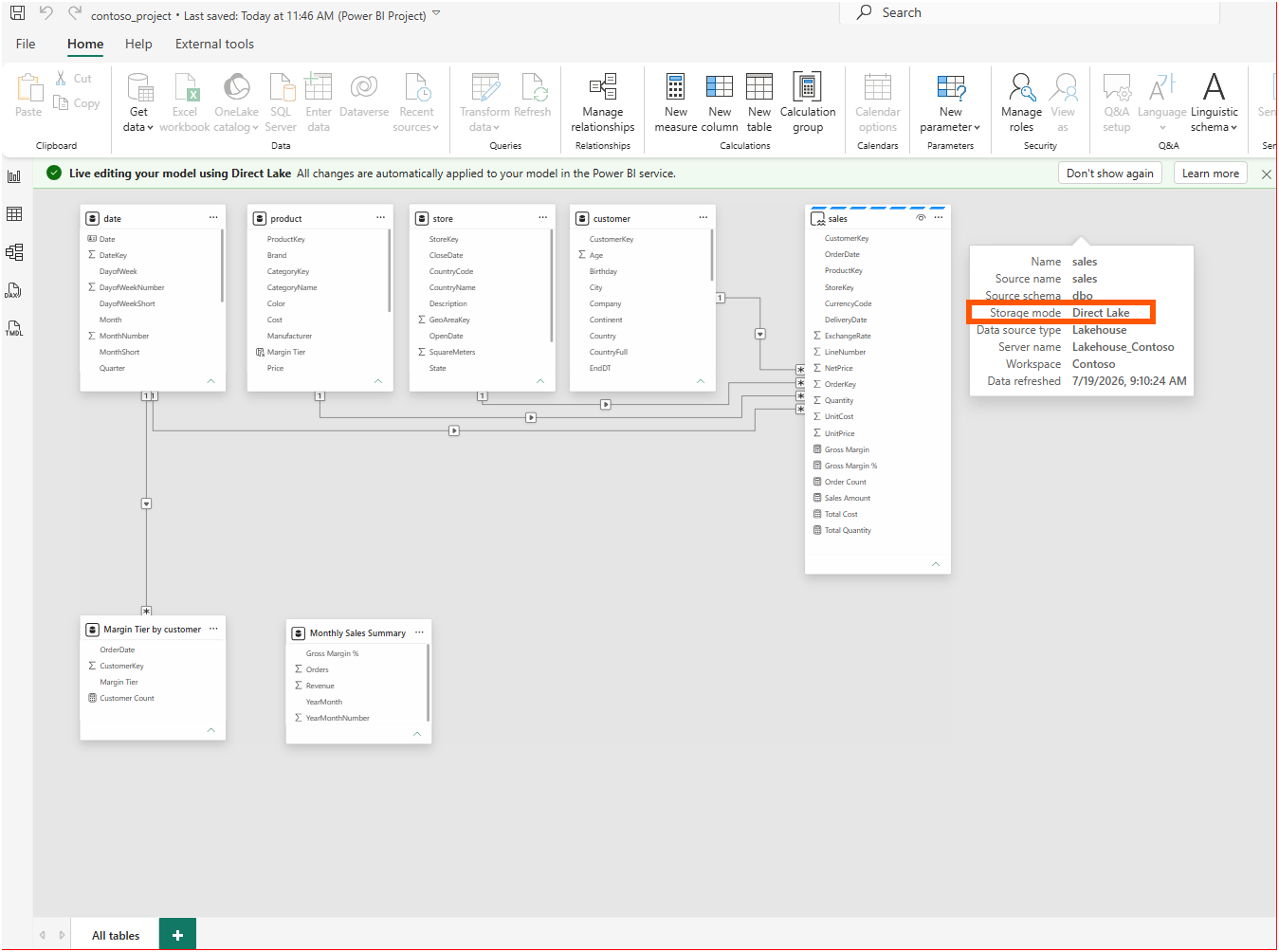1279x952 pixels.
Task: Select the Gross Margin % measure in sales
Action: (x=850, y=466)
